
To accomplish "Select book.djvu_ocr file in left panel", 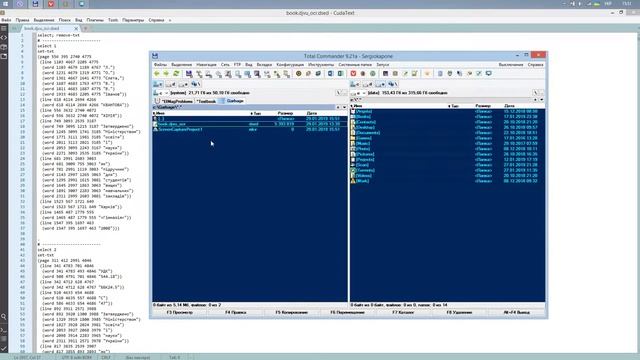I will click(x=250, y=124).
